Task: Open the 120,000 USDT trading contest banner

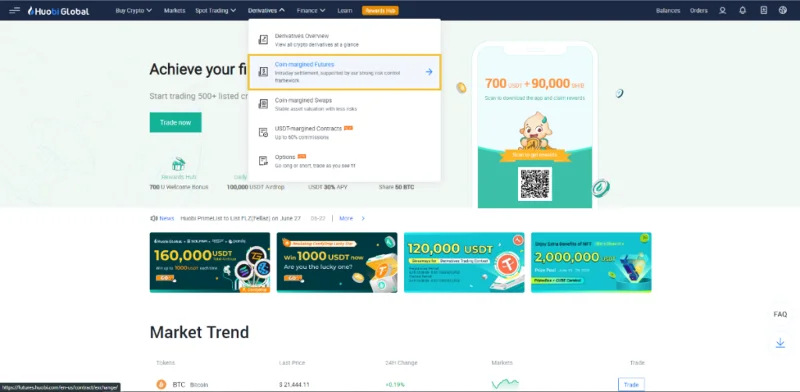Action: click(464, 262)
